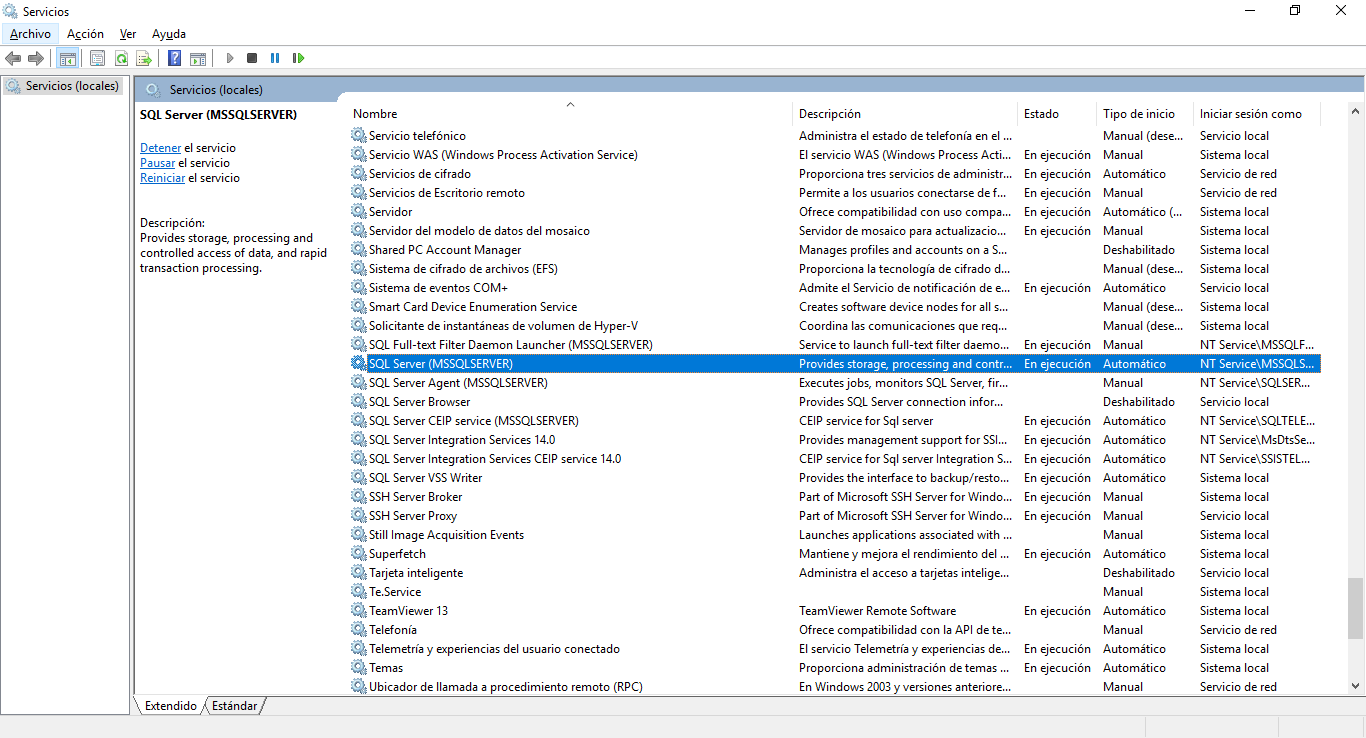Select Servicios de cifrado row
1366x738 pixels.
[834, 174]
